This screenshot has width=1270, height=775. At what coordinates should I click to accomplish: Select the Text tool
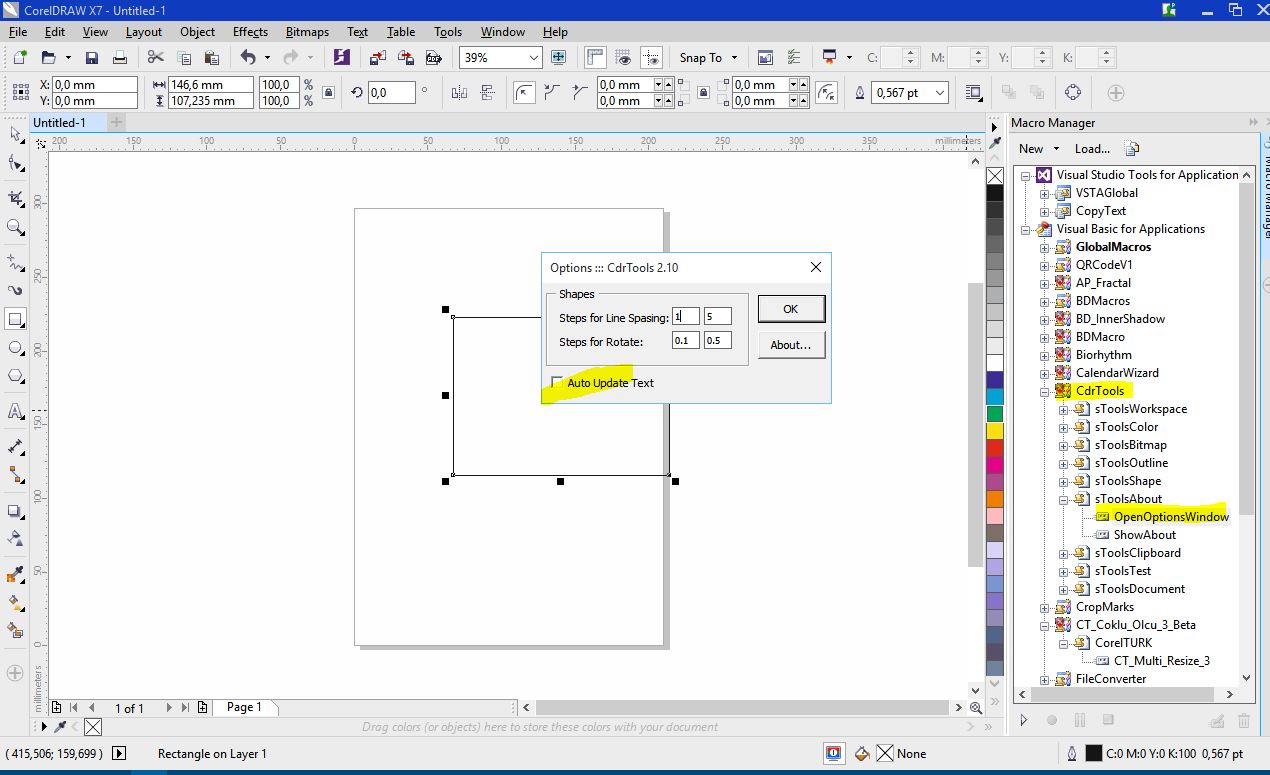point(15,411)
